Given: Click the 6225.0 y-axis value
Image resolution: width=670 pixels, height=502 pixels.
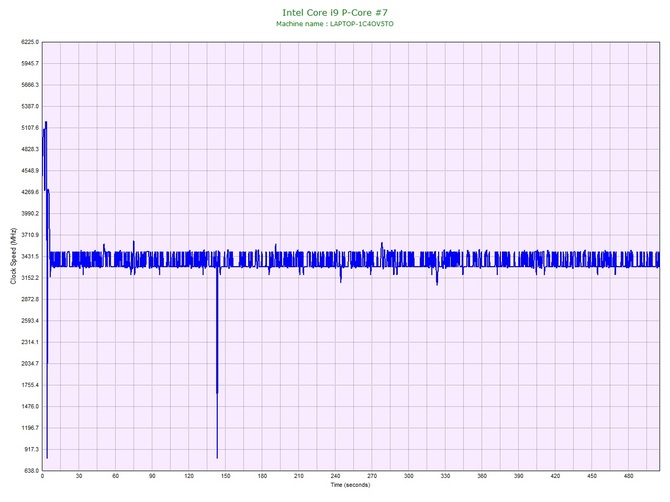Looking at the screenshot, I should pyautogui.click(x=30, y=42).
